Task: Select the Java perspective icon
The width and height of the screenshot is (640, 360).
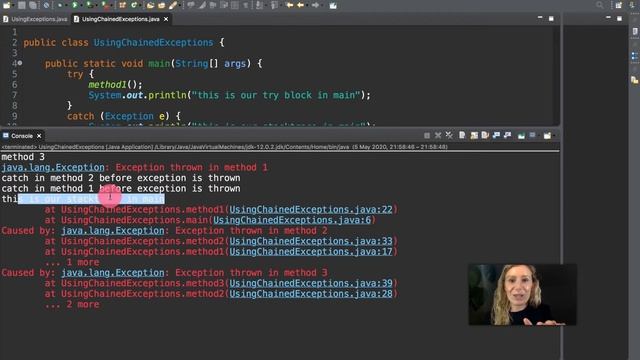Action: (x=632, y=5)
